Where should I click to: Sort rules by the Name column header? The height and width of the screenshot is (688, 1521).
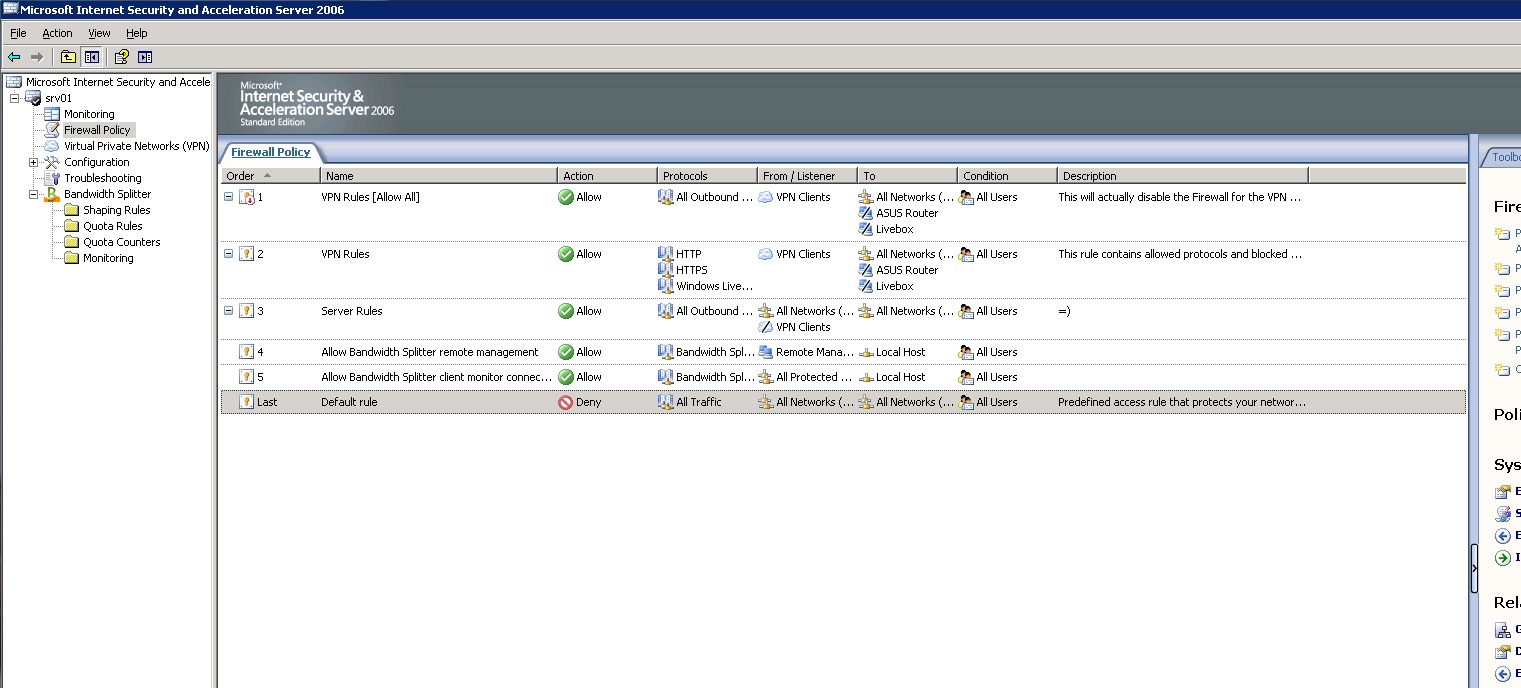[x=437, y=176]
